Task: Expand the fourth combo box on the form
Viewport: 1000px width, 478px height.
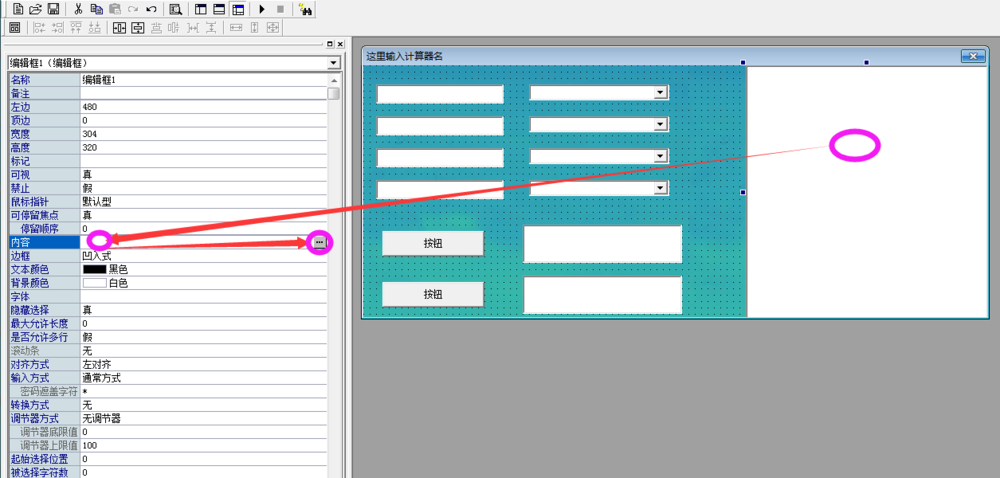Action: pyautogui.click(x=661, y=188)
